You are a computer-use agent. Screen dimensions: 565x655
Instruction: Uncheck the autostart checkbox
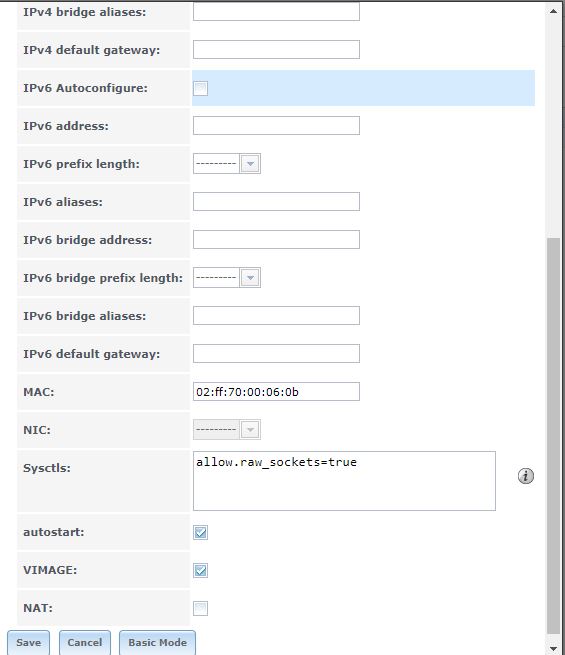[x=200, y=532]
